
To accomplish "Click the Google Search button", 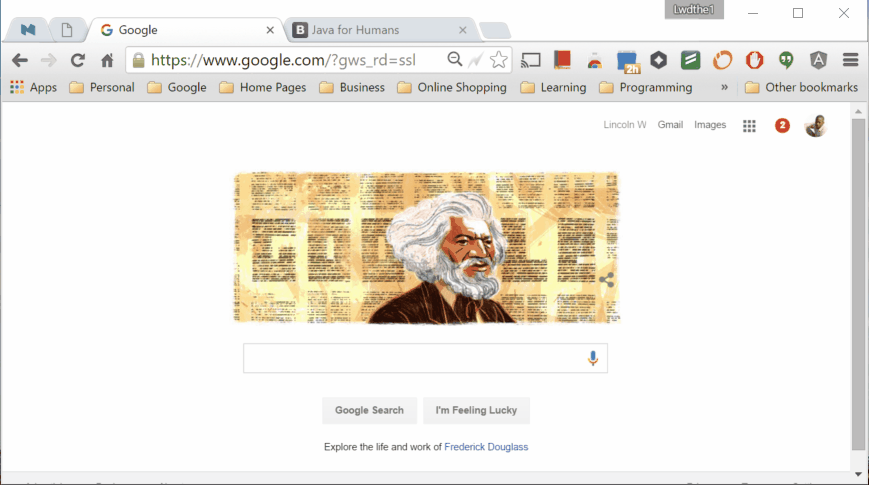I will 369,410.
